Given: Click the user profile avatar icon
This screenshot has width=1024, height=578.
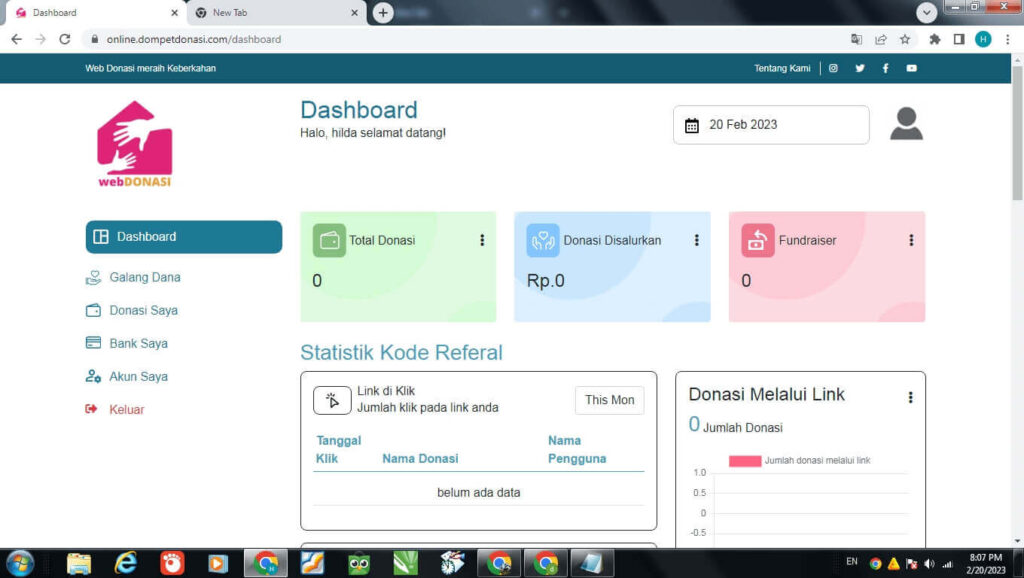Looking at the screenshot, I should [x=906, y=124].
